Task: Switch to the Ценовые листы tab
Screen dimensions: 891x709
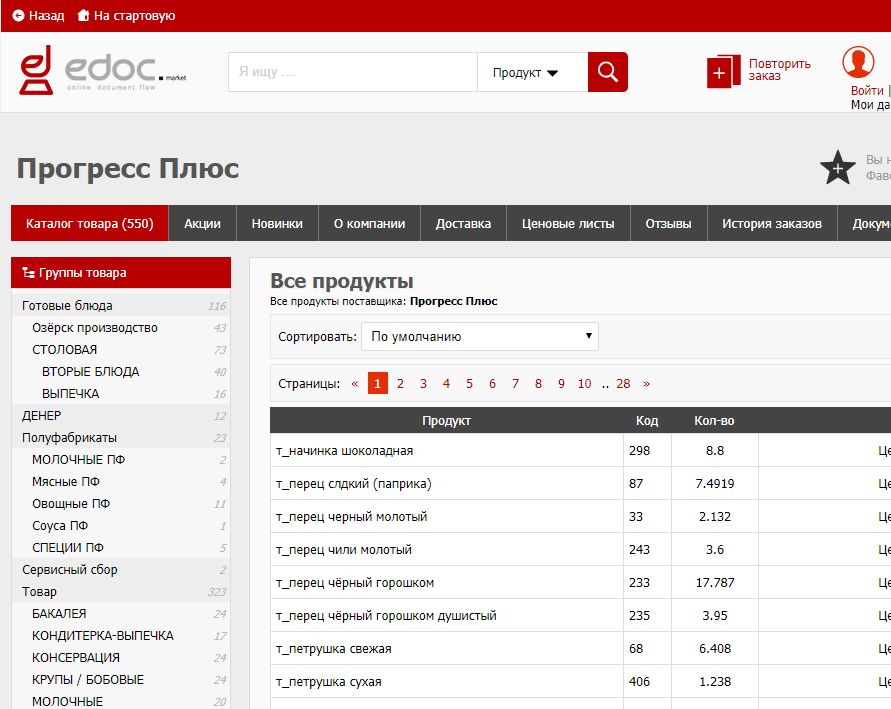Action: pyautogui.click(x=568, y=224)
